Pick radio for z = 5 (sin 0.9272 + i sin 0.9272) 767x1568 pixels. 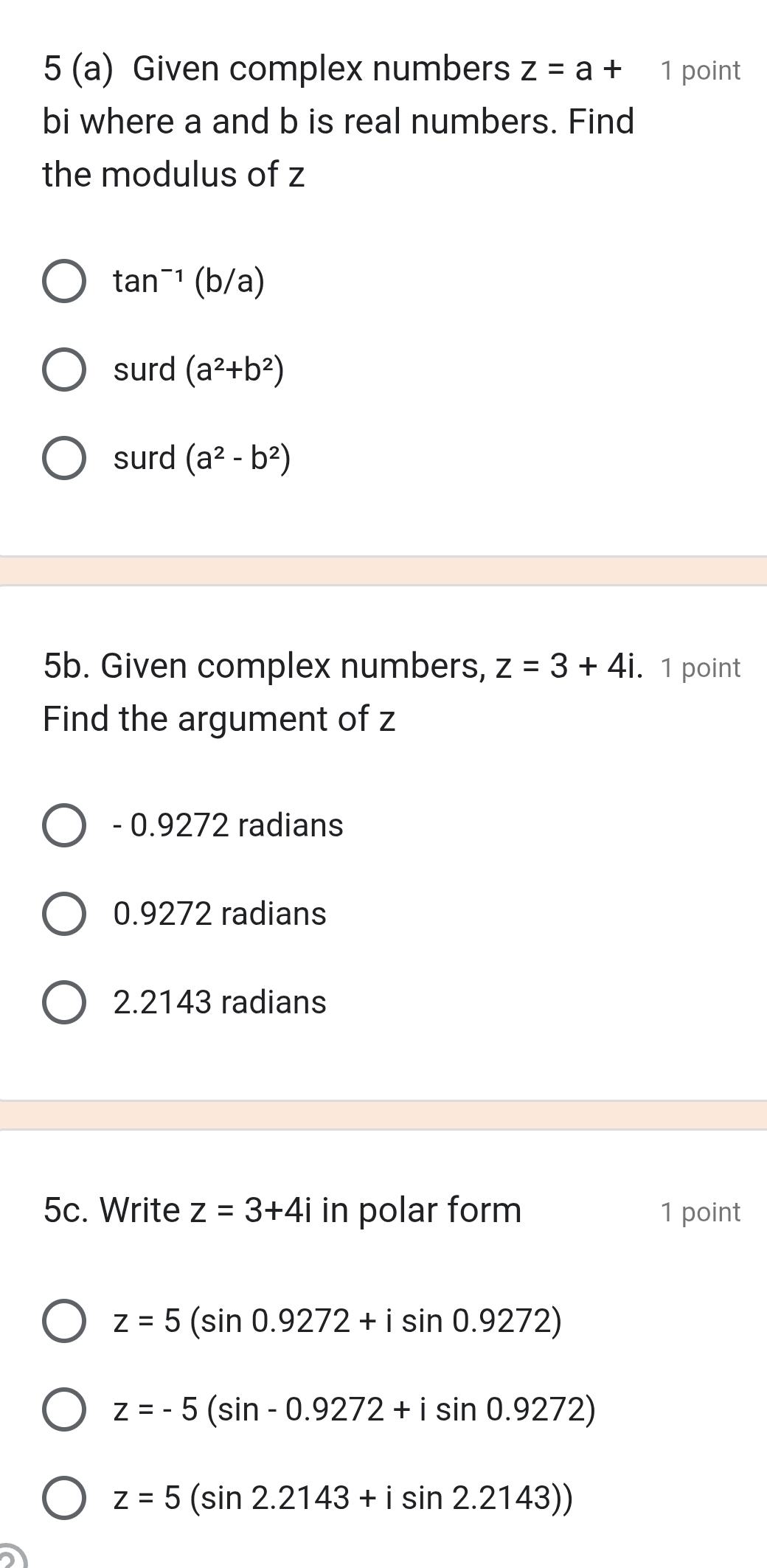[x=64, y=1321]
